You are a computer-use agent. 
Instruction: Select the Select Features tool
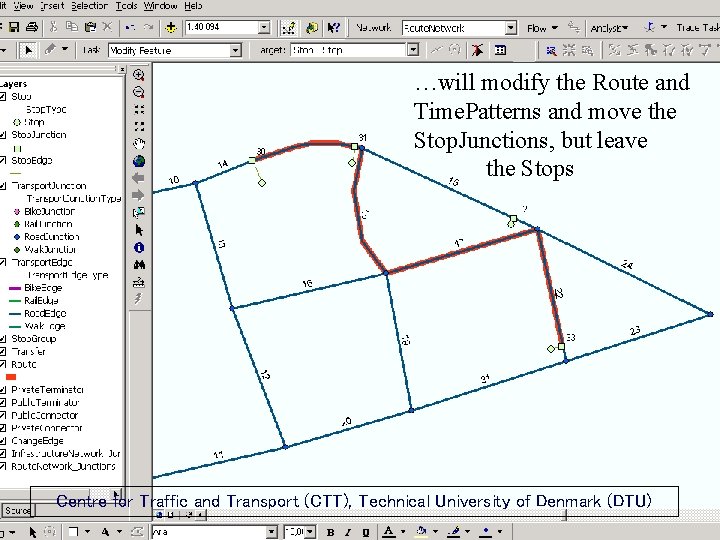[139, 213]
